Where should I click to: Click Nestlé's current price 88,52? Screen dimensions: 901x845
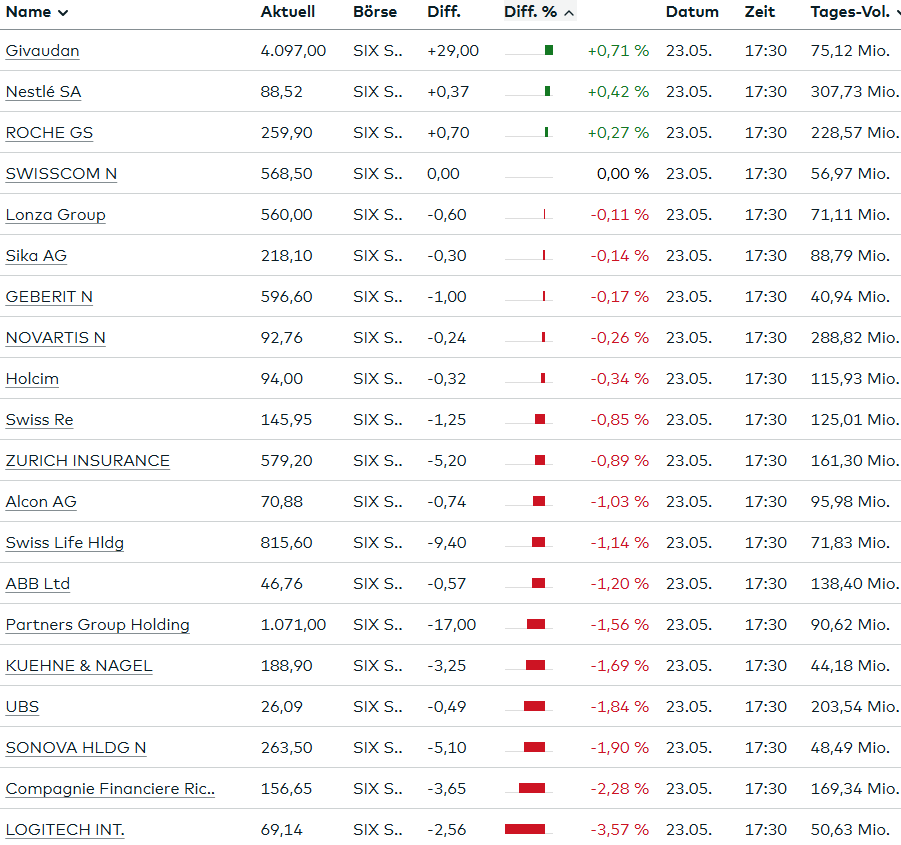282,92
